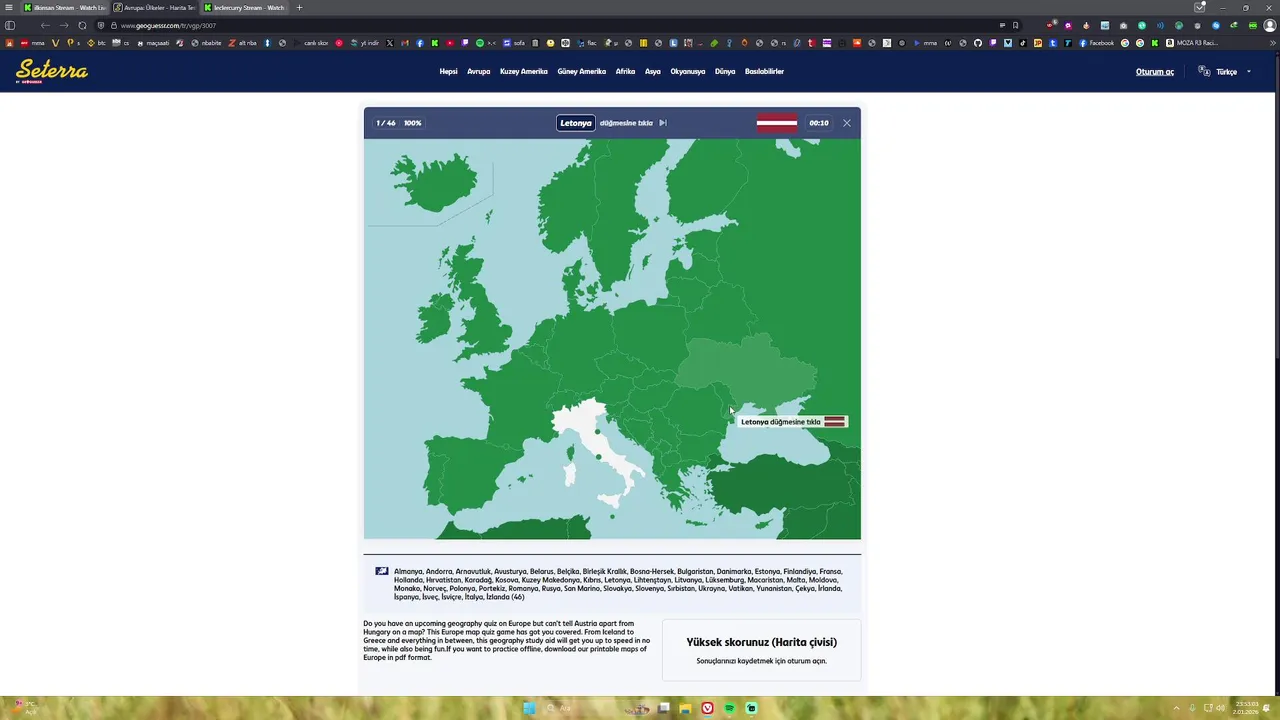Open the MOZA R3 Raci... bookmark
This screenshot has height=720, width=1280.
[1192, 43]
